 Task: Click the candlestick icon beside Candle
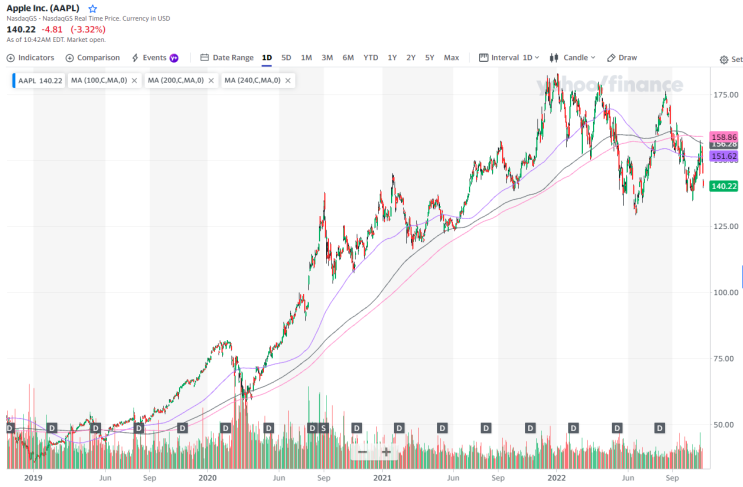tap(554, 58)
